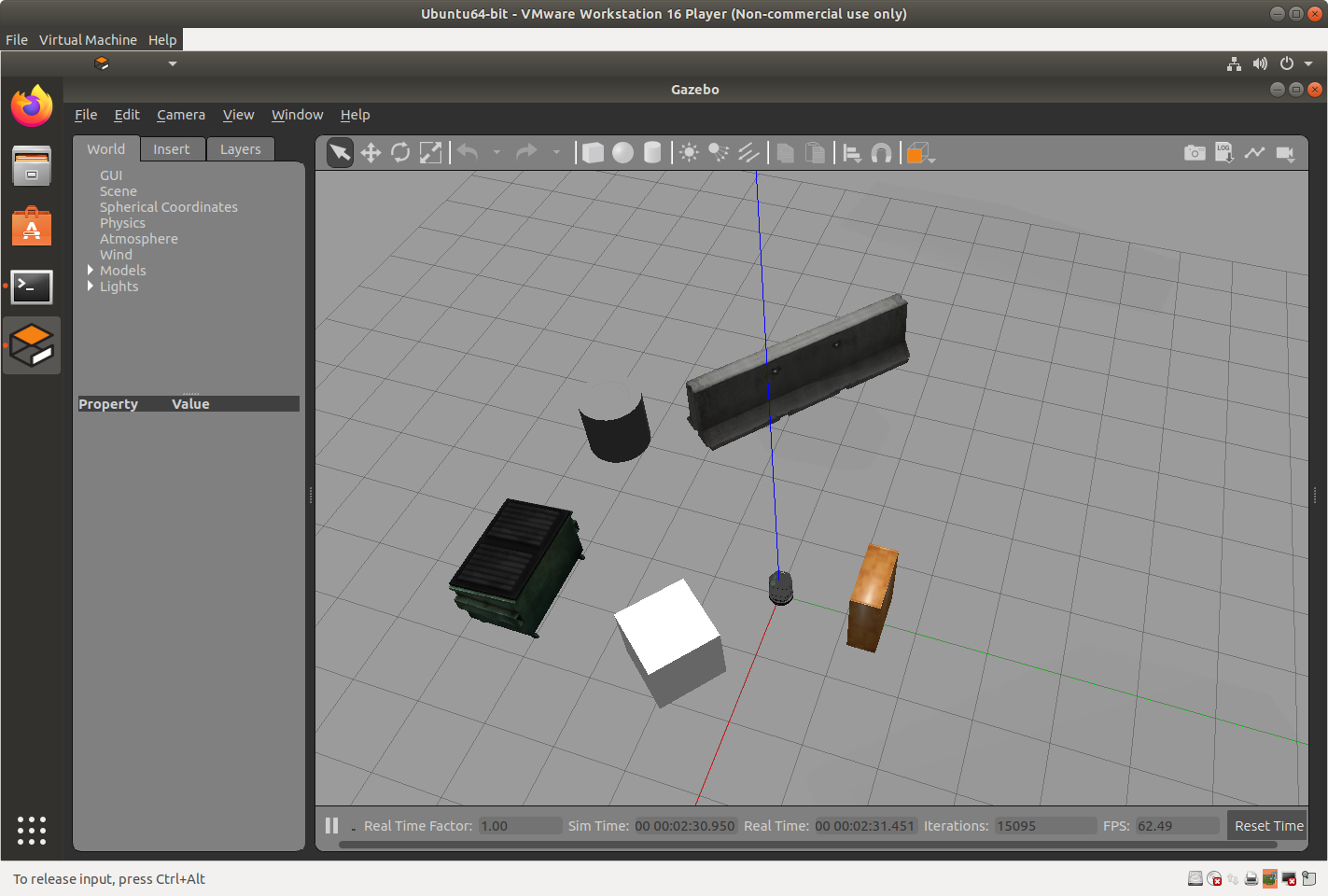Image resolution: width=1328 pixels, height=896 pixels.
Task: Select Scene in the world tree
Action: click(119, 191)
